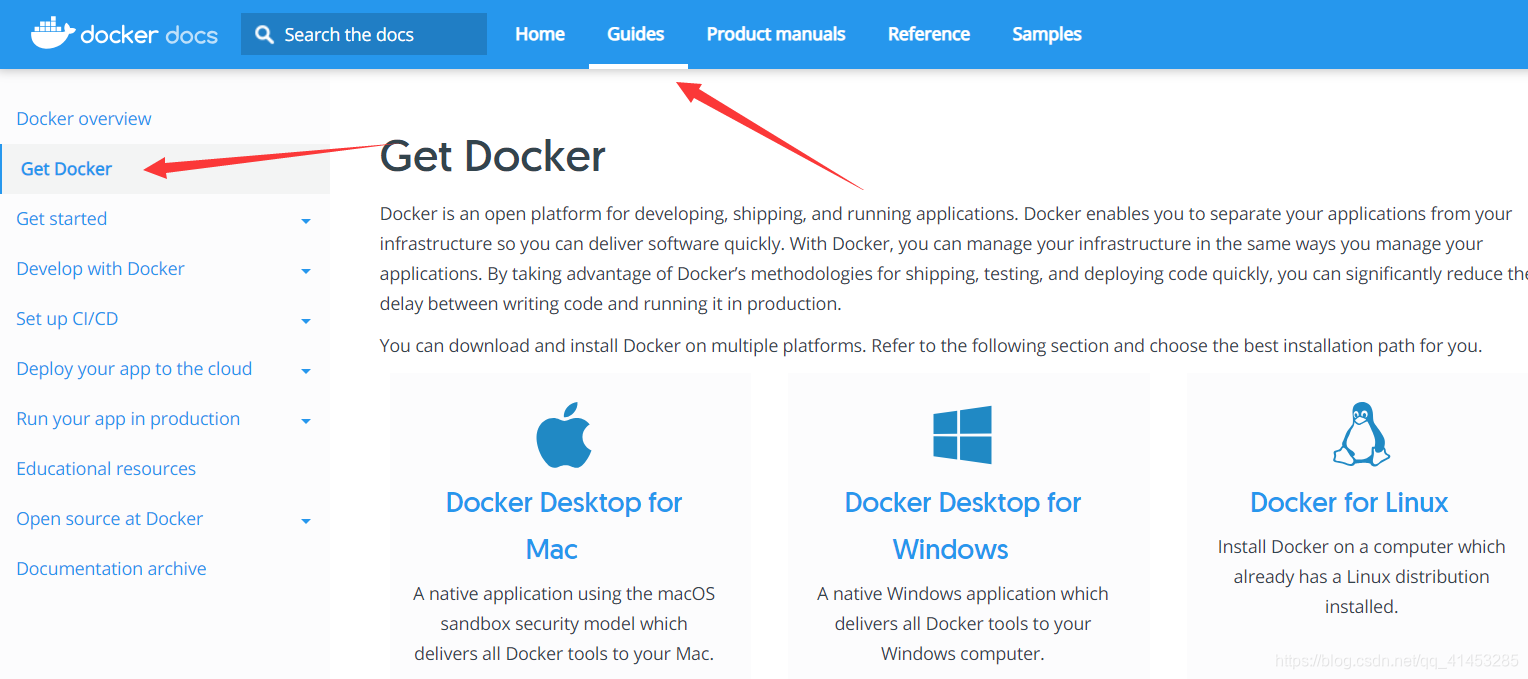Open Docker Desktop for Windows link
The width and height of the screenshot is (1528, 679).
click(x=962, y=525)
